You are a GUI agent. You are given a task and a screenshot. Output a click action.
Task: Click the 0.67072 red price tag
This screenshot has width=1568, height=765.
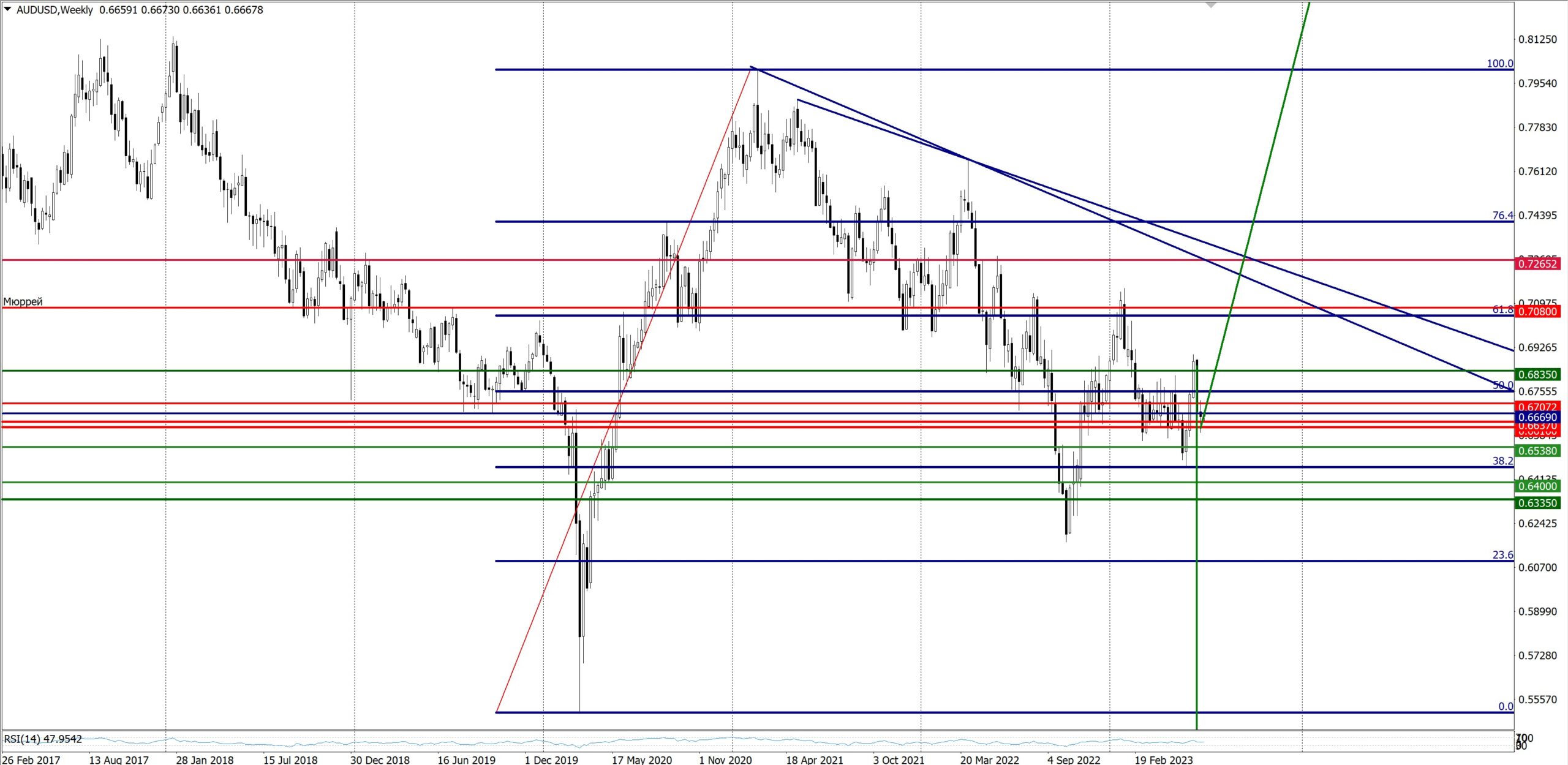1537,407
